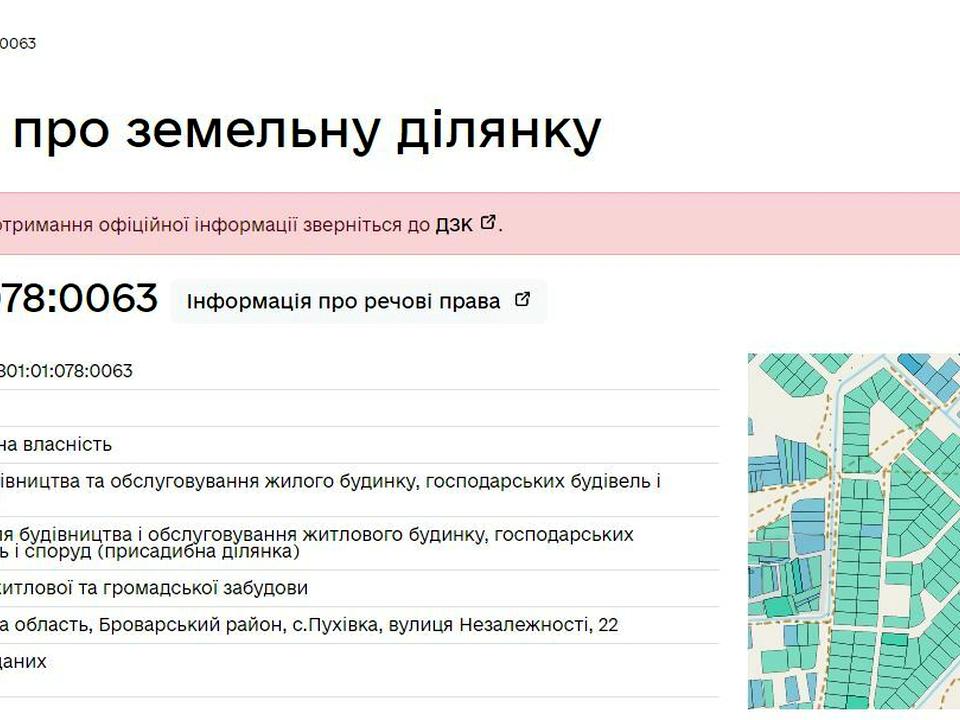Click the pink official information notice banner
Viewport: 960px width, 720px height.
coord(250,224)
